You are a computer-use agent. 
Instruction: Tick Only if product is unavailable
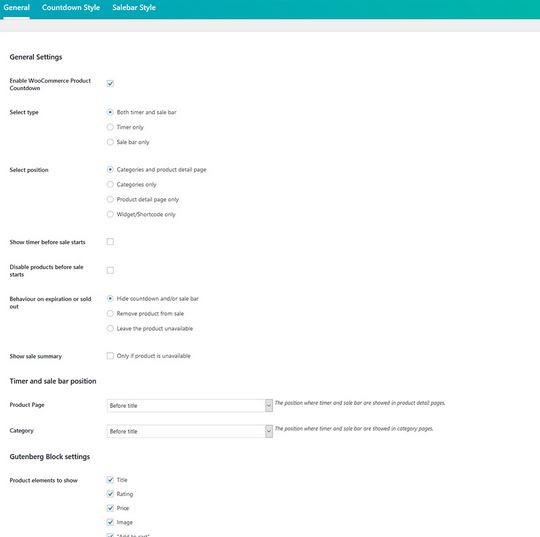110,356
